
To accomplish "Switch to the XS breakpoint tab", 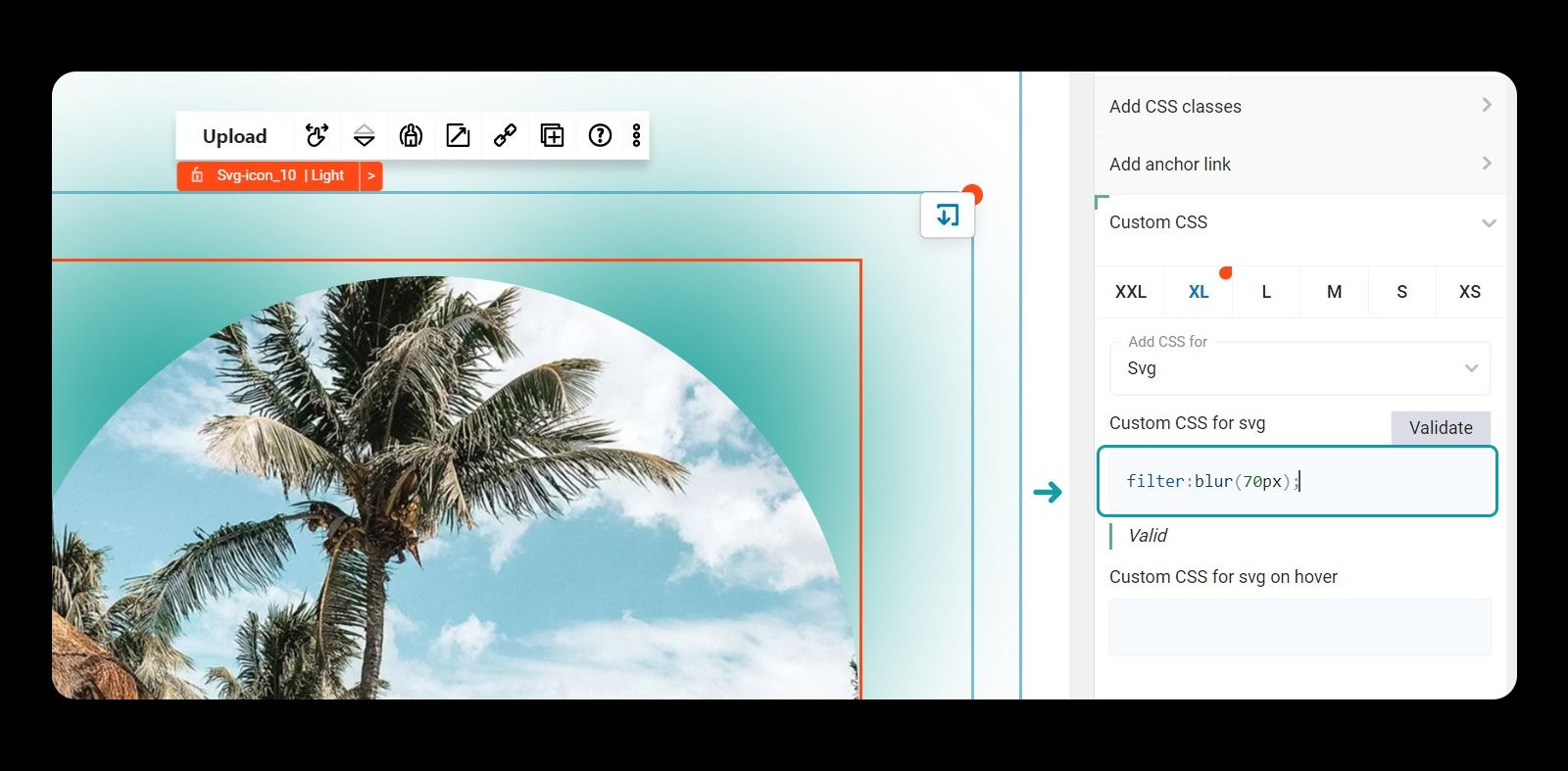I will click(x=1469, y=292).
